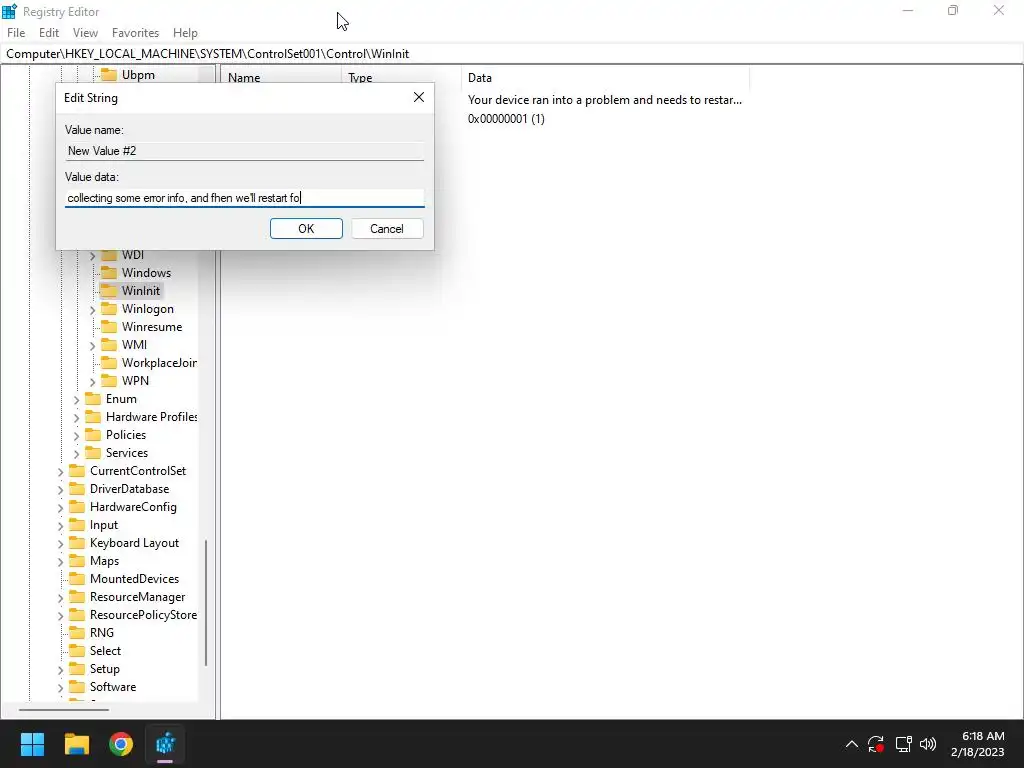Click Cancel in Edit String dialog
This screenshot has height=768, width=1024.
(387, 229)
